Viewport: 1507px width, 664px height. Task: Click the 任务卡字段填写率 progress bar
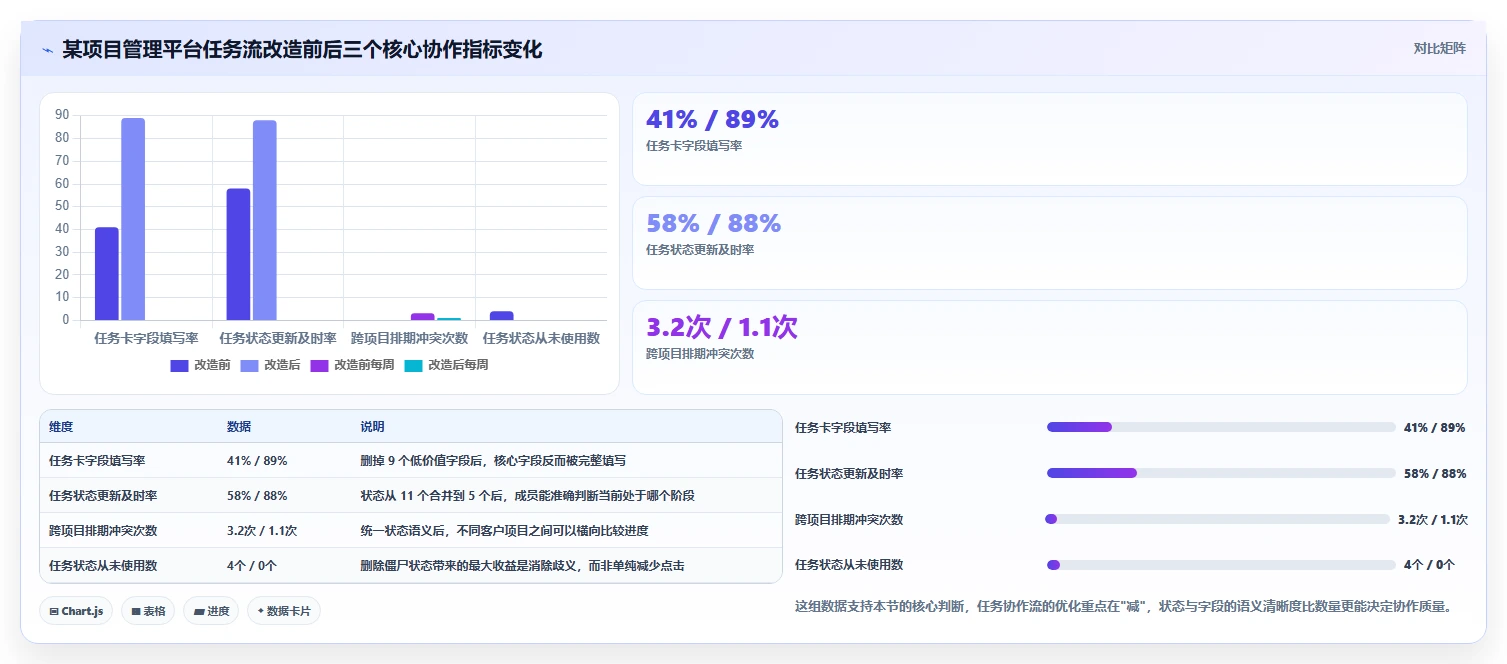coord(1221,427)
